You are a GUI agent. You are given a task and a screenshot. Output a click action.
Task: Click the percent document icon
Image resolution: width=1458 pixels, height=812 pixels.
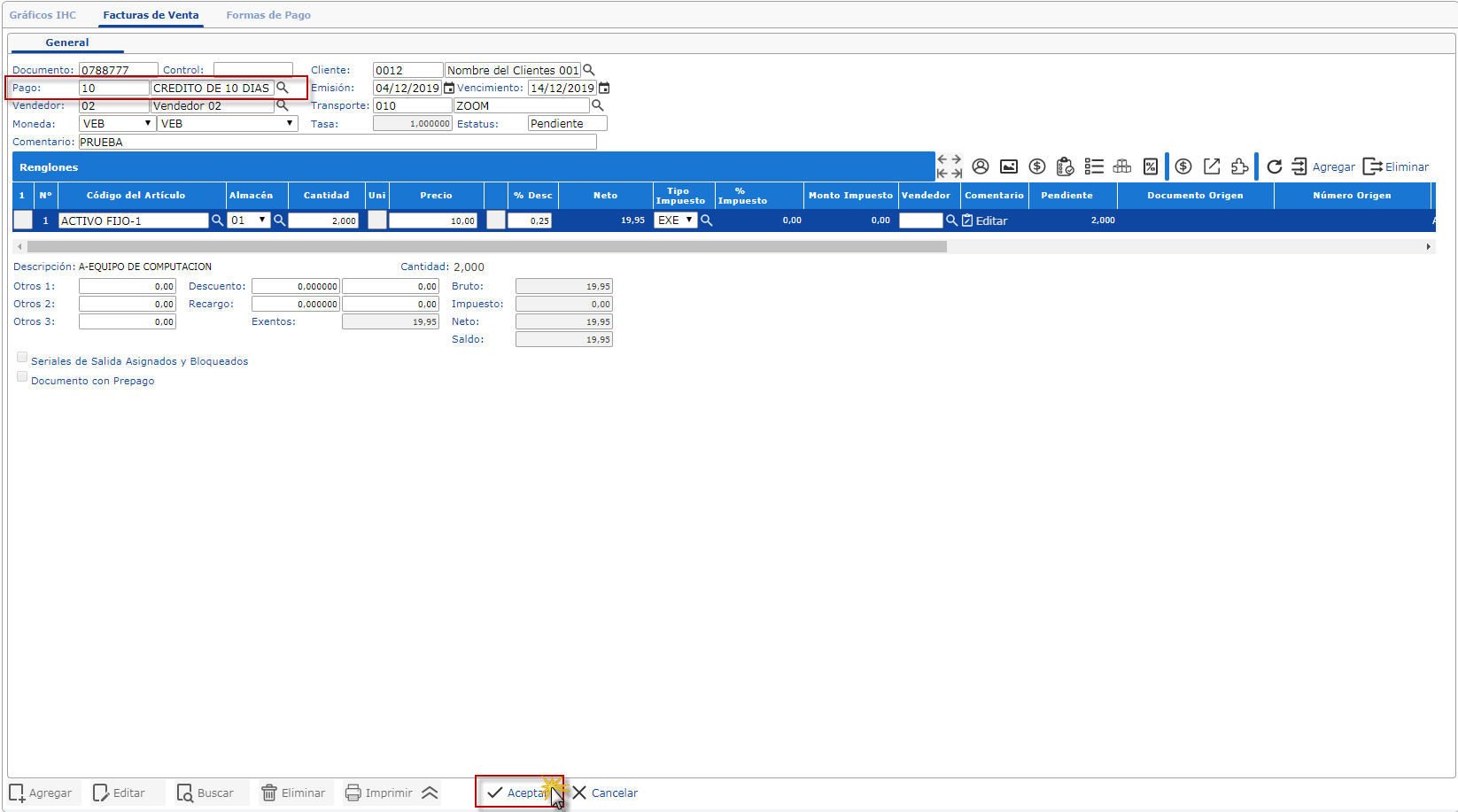1151,166
